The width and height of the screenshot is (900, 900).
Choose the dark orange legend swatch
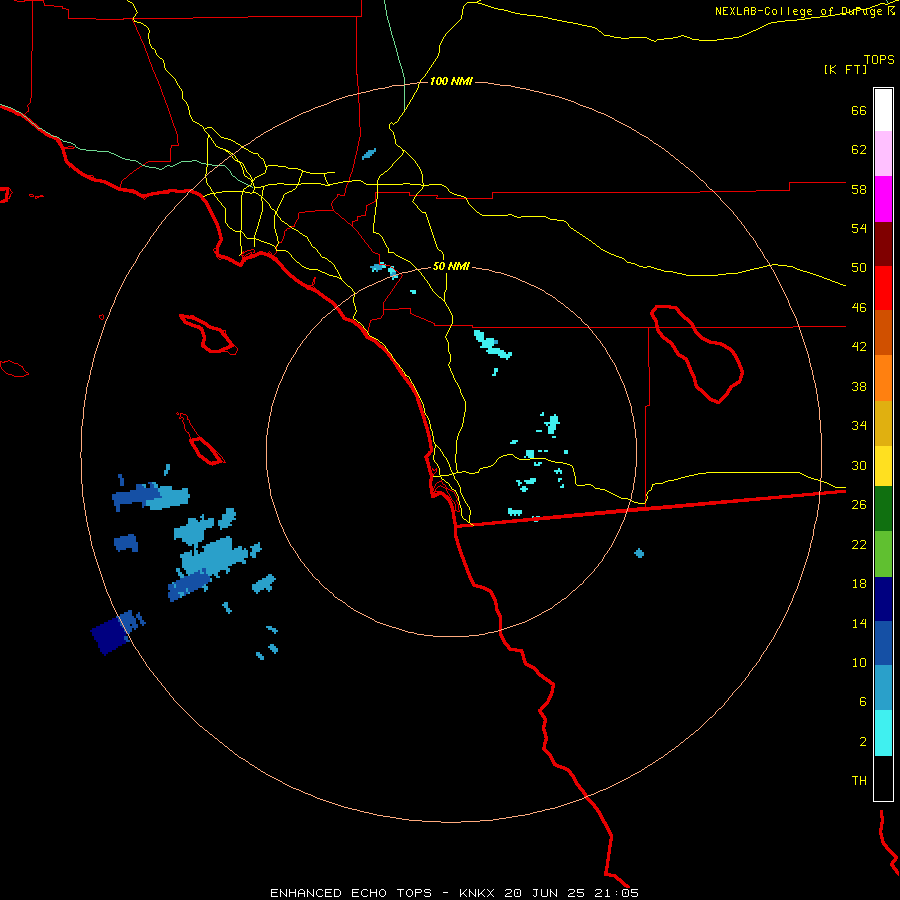coord(883,333)
